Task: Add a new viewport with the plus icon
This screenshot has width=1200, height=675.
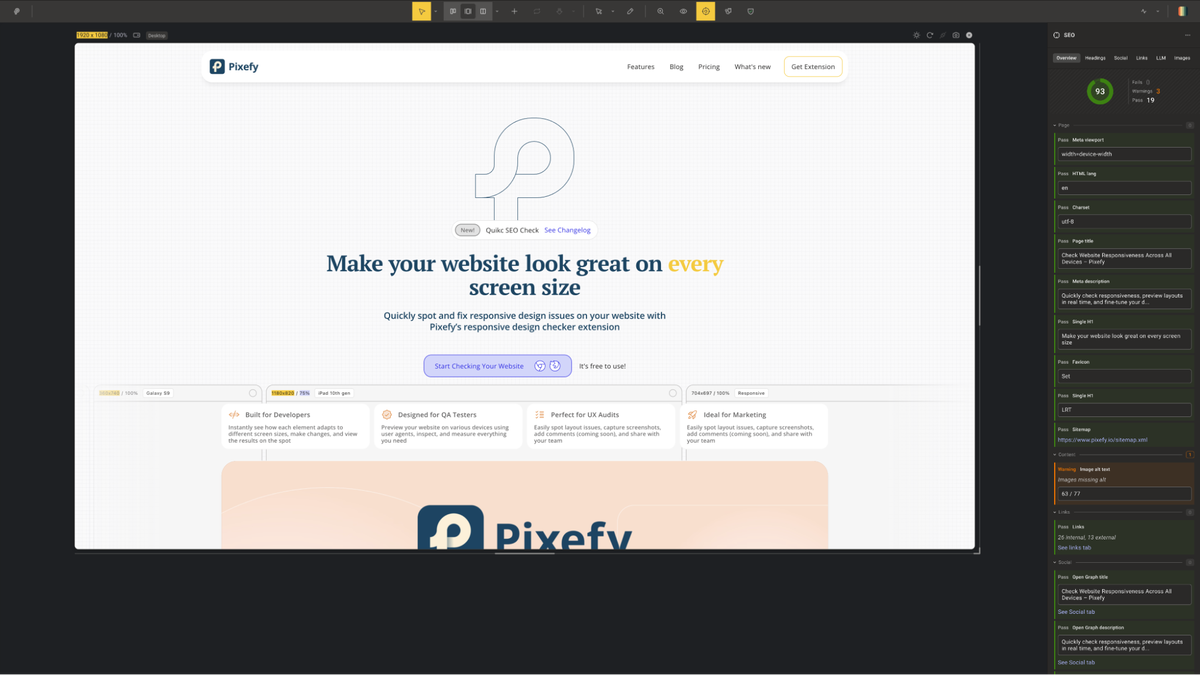Action: [514, 11]
